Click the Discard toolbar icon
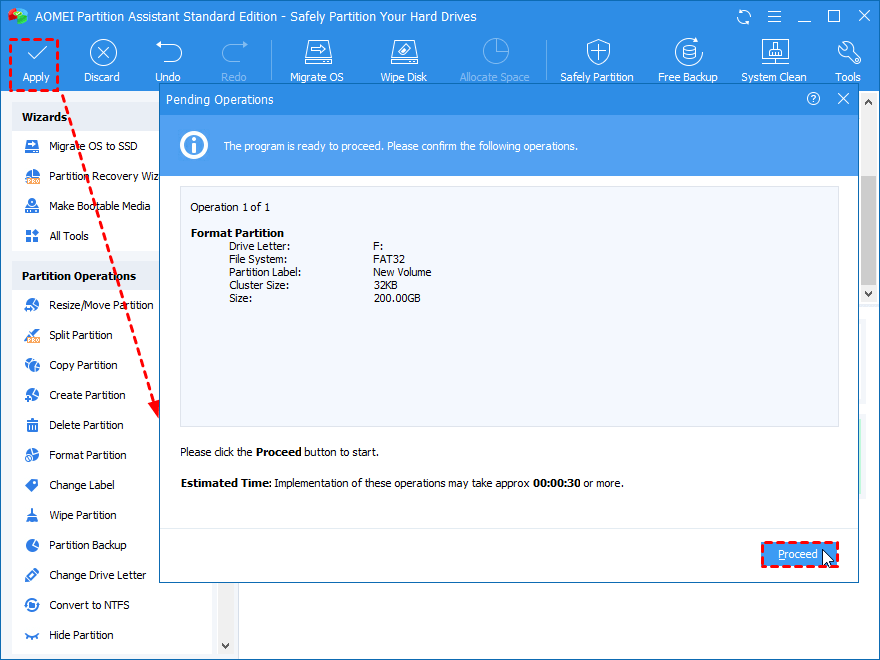Image resolution: width=880 pixels, height=660 pixels. pyautogui.click(x=101, y=54)
